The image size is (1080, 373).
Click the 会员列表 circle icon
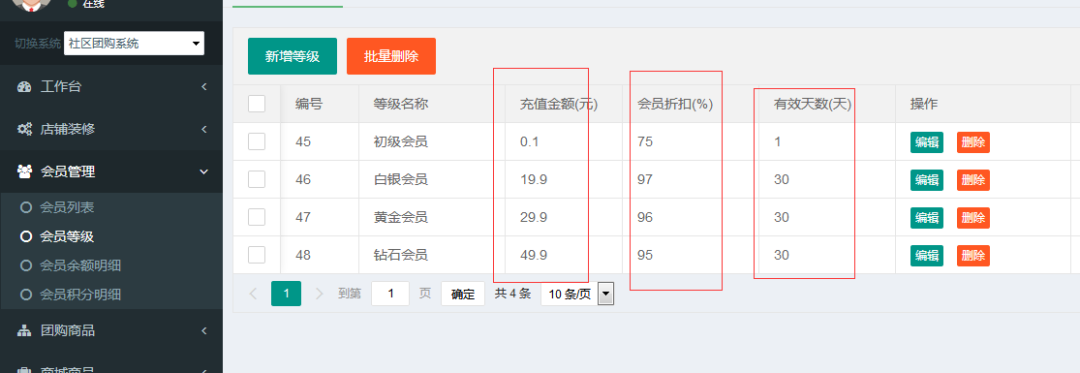(26, 207)
